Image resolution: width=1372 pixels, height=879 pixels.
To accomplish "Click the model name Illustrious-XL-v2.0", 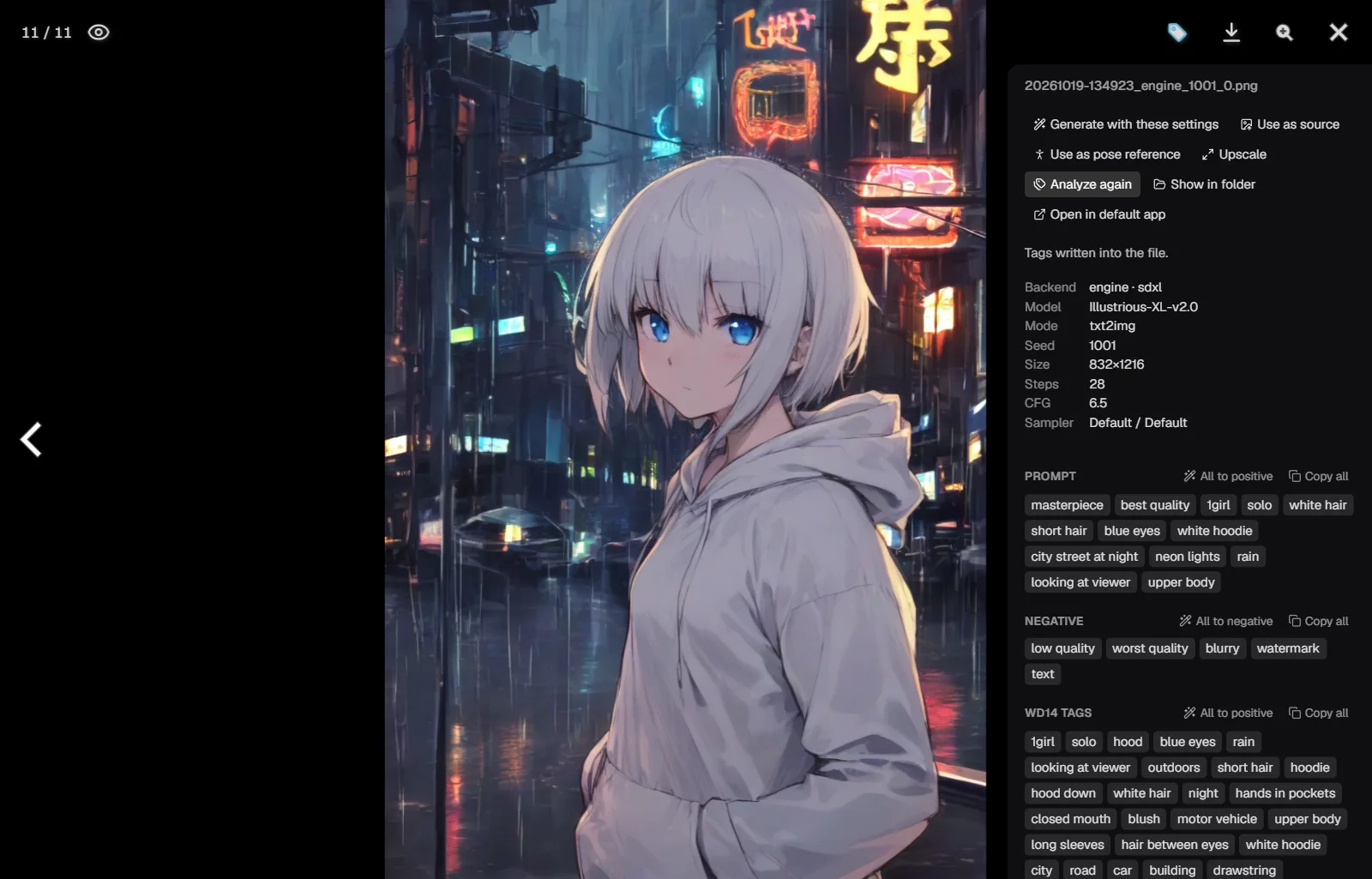I will coord(1143,307).
